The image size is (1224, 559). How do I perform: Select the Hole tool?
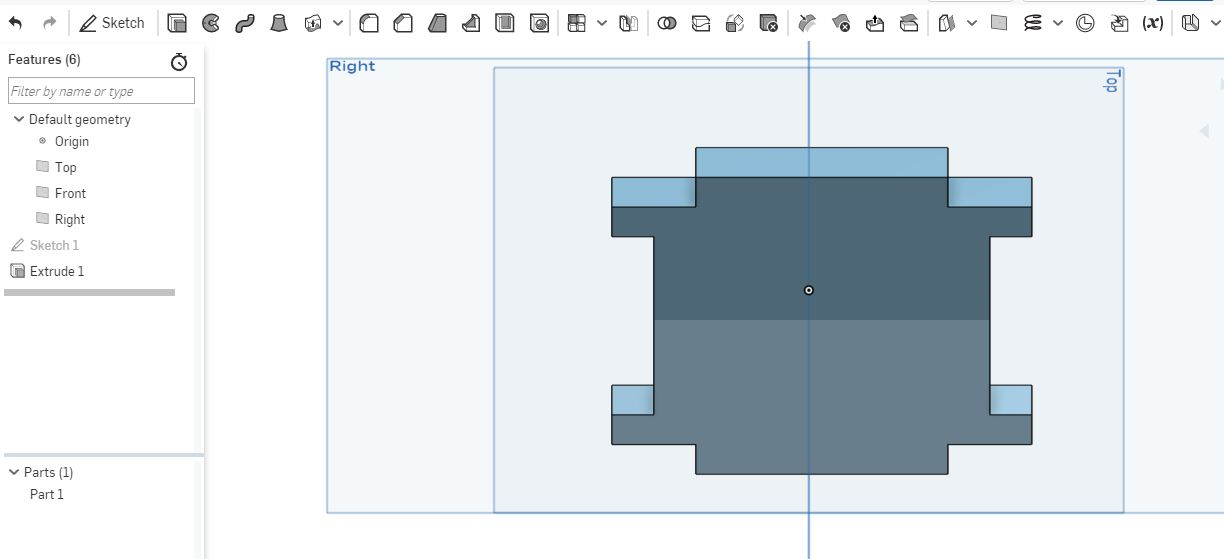point(539,23)
